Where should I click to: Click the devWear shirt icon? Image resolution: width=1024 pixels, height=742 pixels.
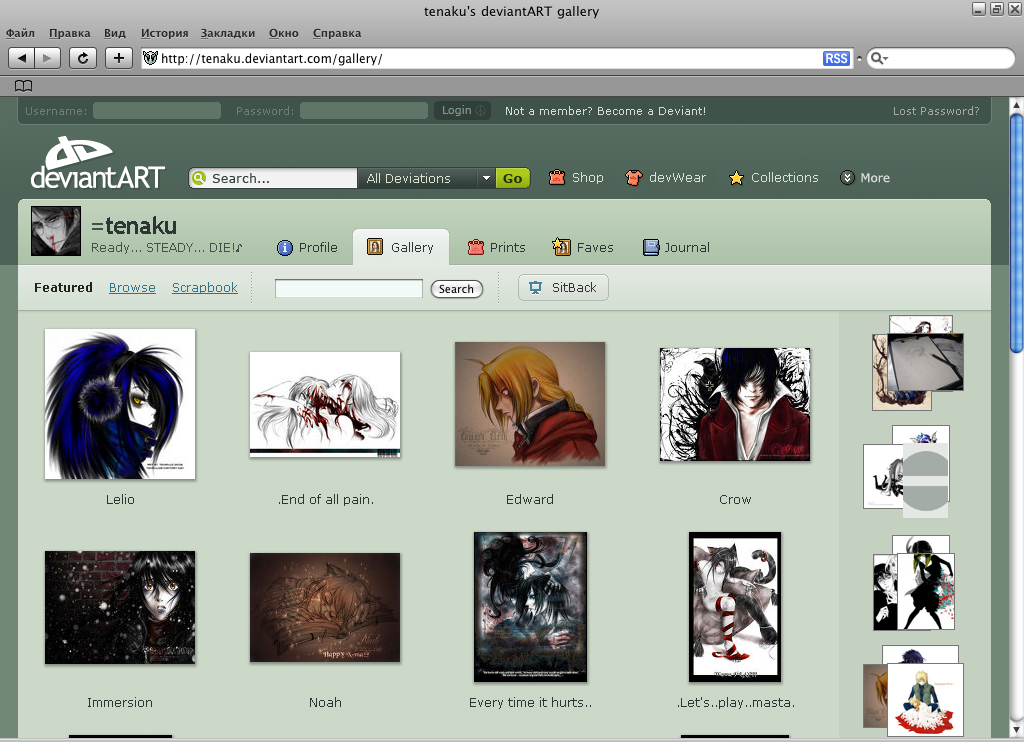click(633, 178)
